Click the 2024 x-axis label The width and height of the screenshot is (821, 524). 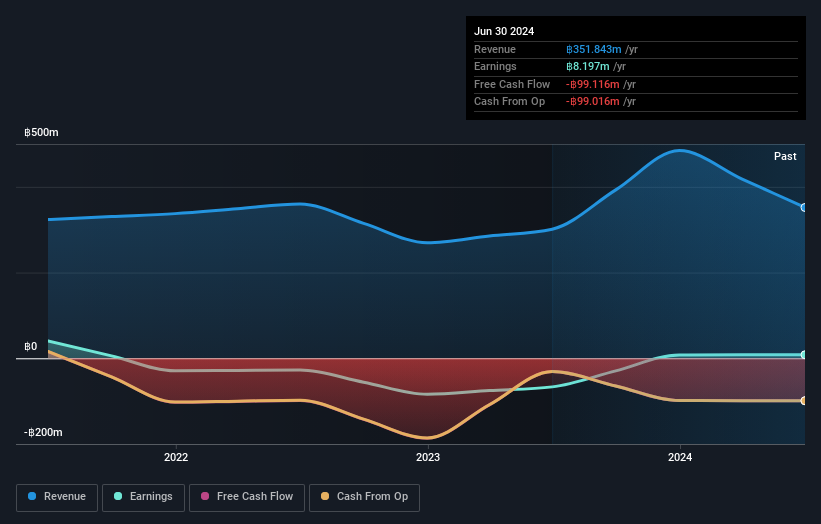(x=680, y=458)
